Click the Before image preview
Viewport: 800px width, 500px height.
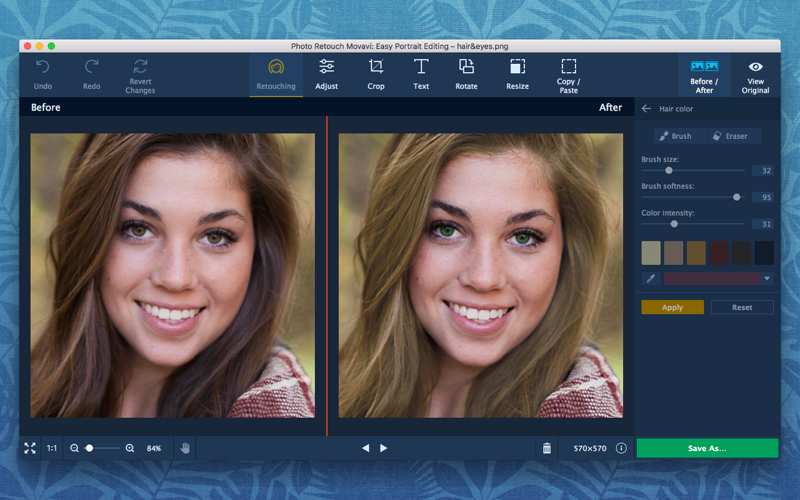click(172, 276)
